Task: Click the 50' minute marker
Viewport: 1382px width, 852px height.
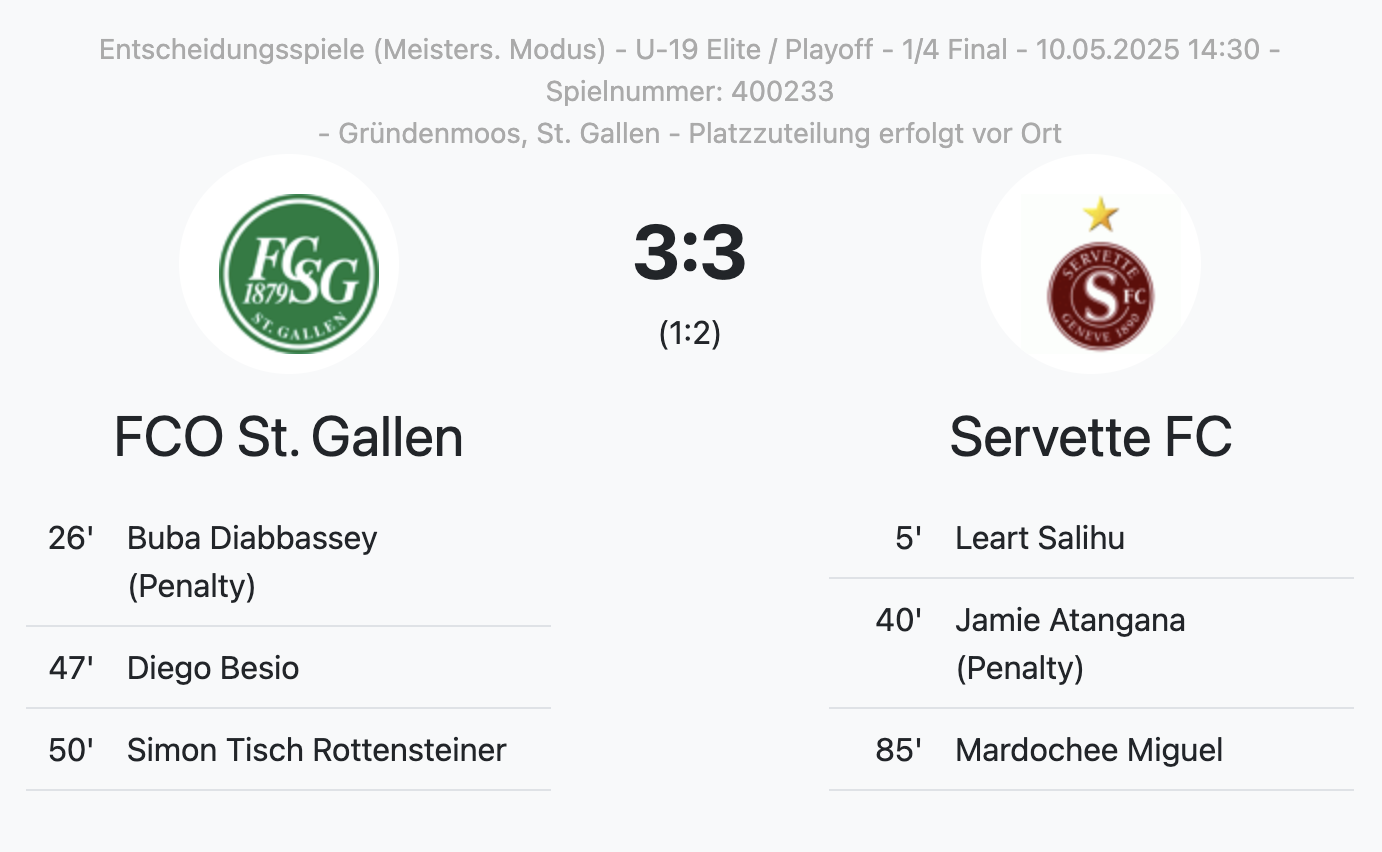Action: coord(71,750)
